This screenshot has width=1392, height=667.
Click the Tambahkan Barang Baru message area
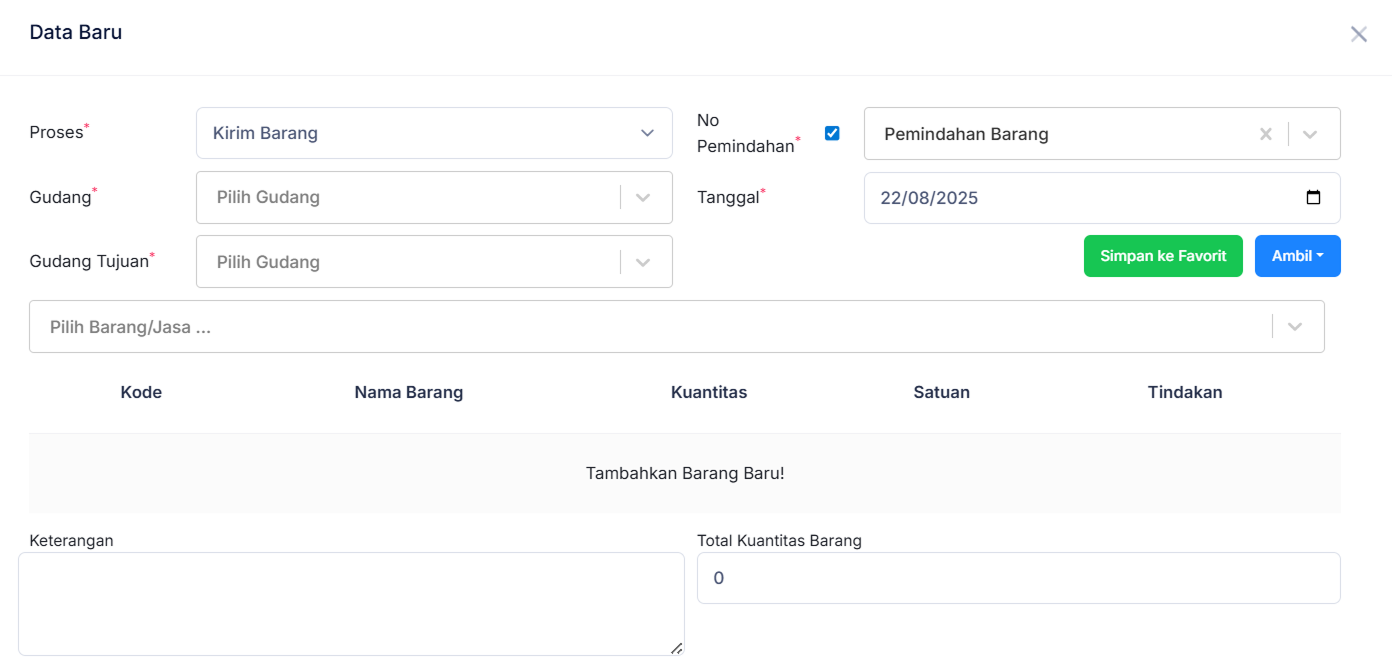tap(686, 472)
